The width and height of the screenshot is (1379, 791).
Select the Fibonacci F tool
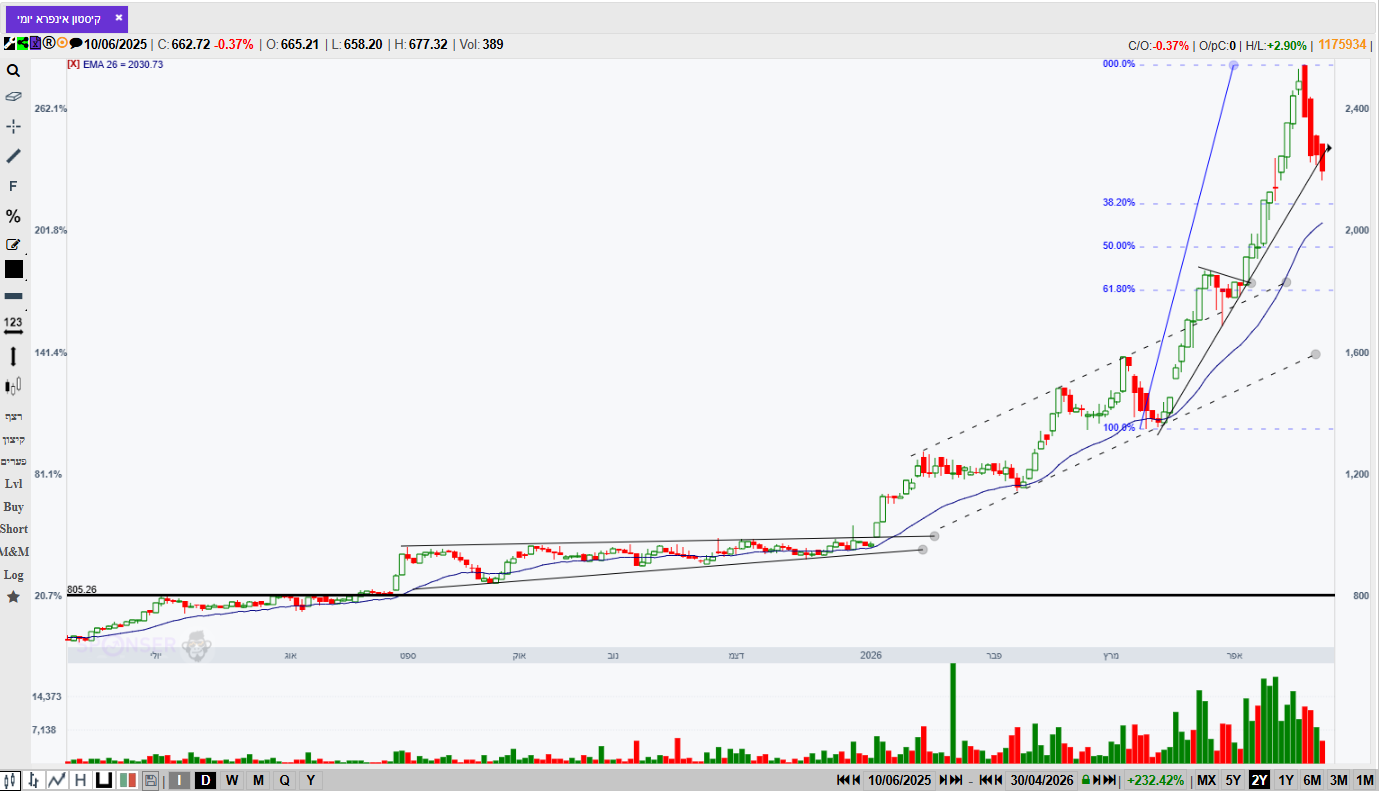point(13,186)
